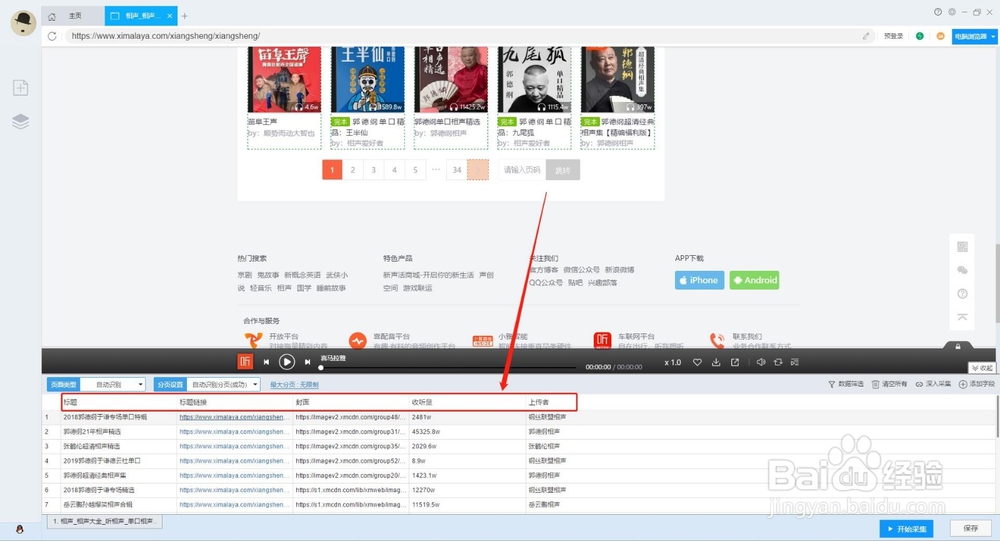The width and height of the screenshot is (1000, 541).
Task: Expand the 自动识别分页(成功) dropdown
Action: coord(224,385)
